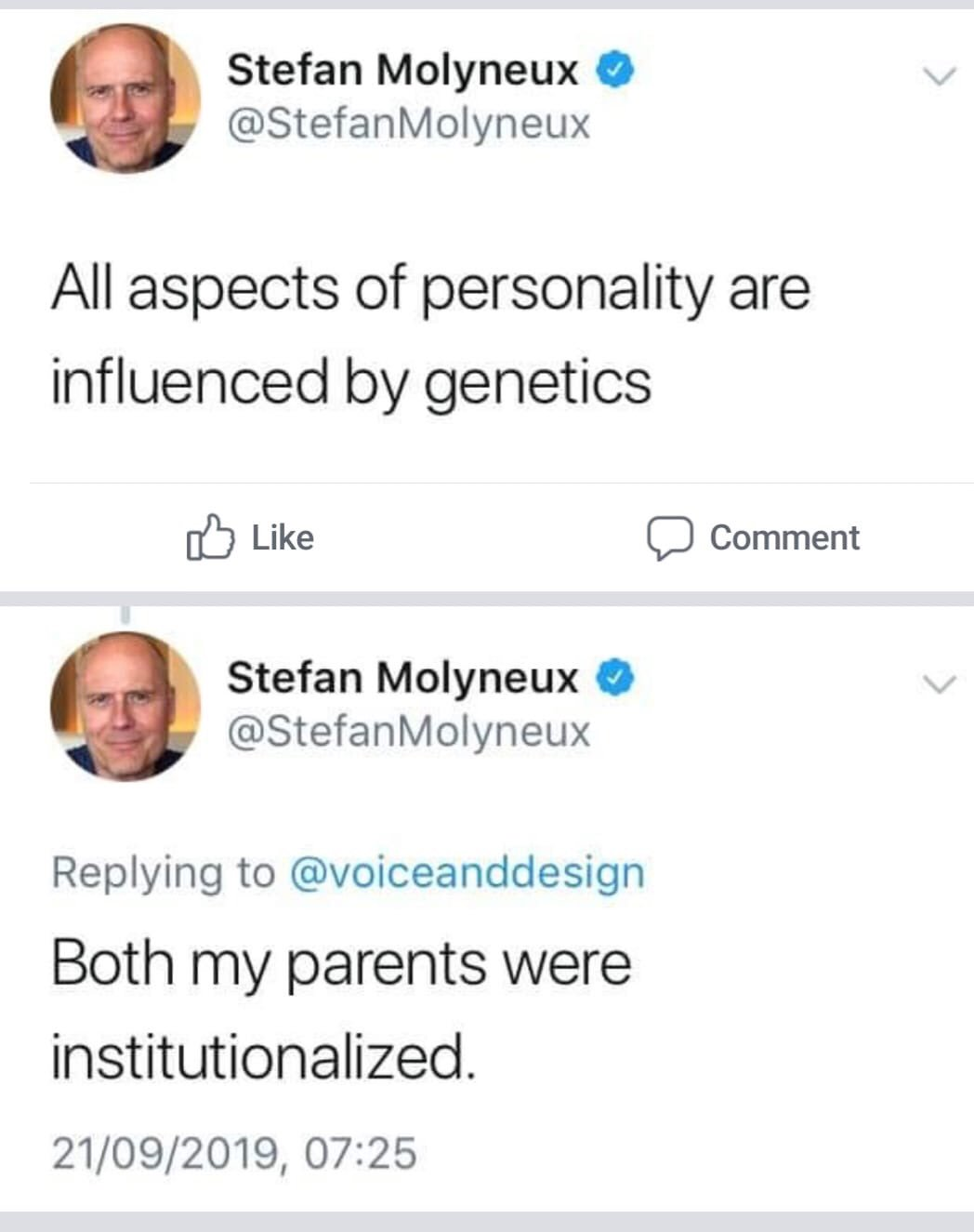Click the thread connector line above the reply avatar
This screenshot has height=1232, width=974.
(125, 615)
